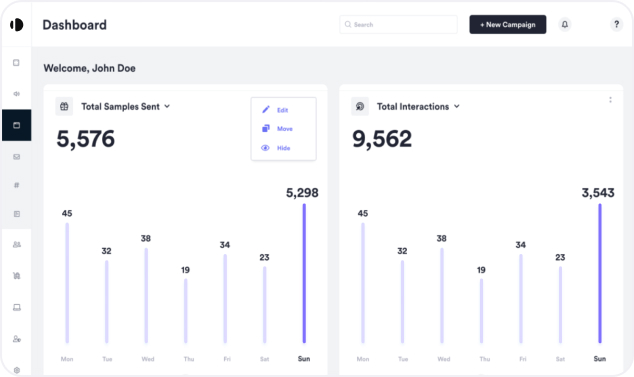Choose Move in the card popup menu
Image resolution: width=634 pixels, height=377 pixels.
pyautogui.click(x=277, y=129)
